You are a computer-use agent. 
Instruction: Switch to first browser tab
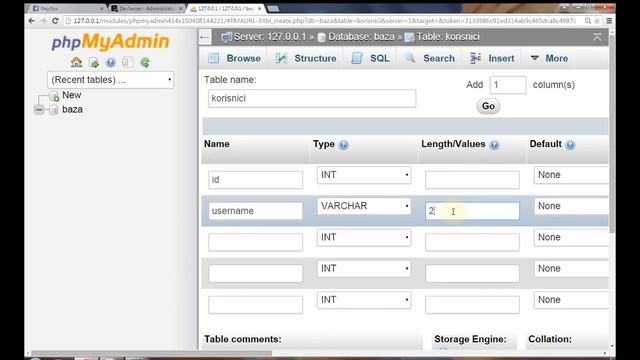pos(67,8)
